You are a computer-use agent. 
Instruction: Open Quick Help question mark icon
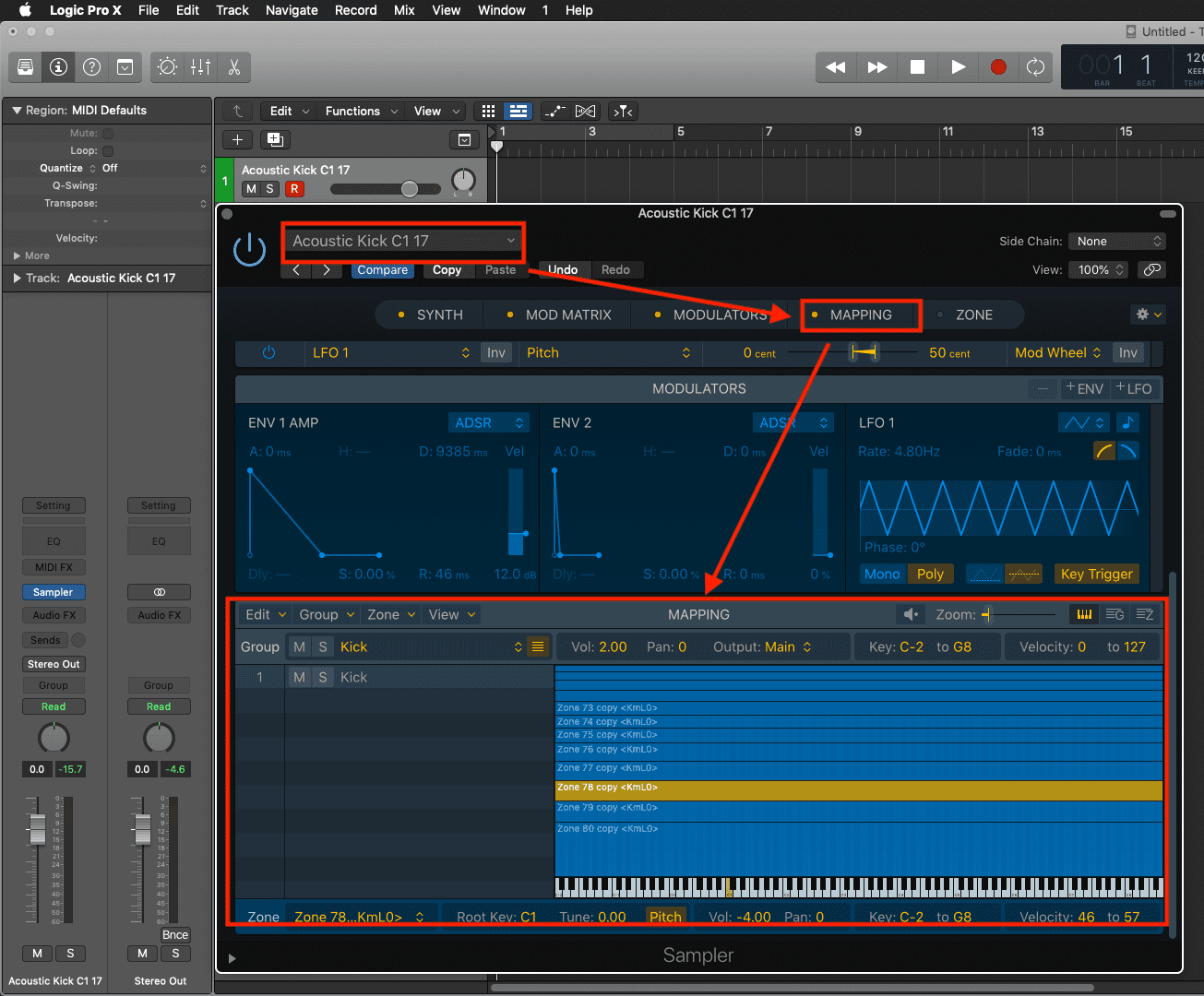click(x=91, y=67)
